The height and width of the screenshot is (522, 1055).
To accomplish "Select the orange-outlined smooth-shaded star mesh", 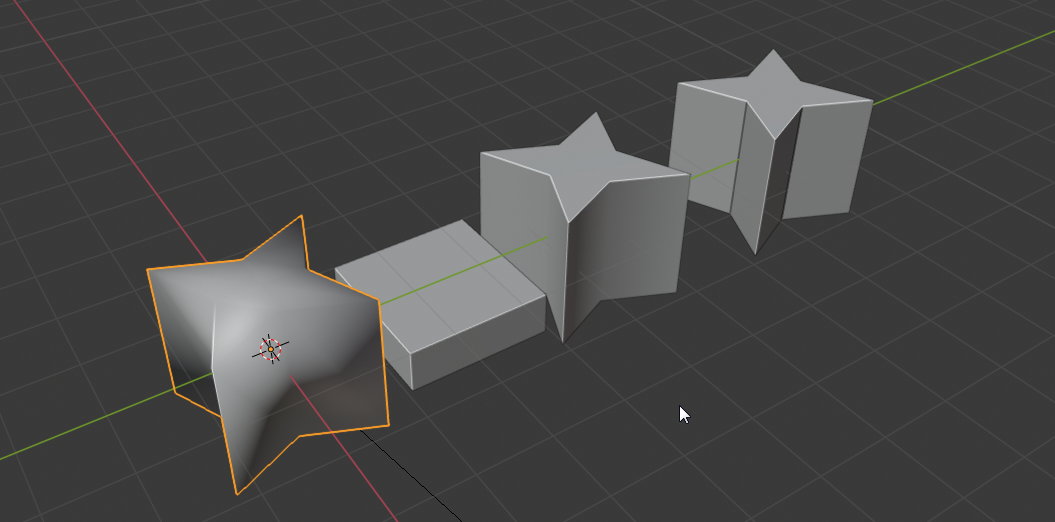I will [x=269, y=357].
